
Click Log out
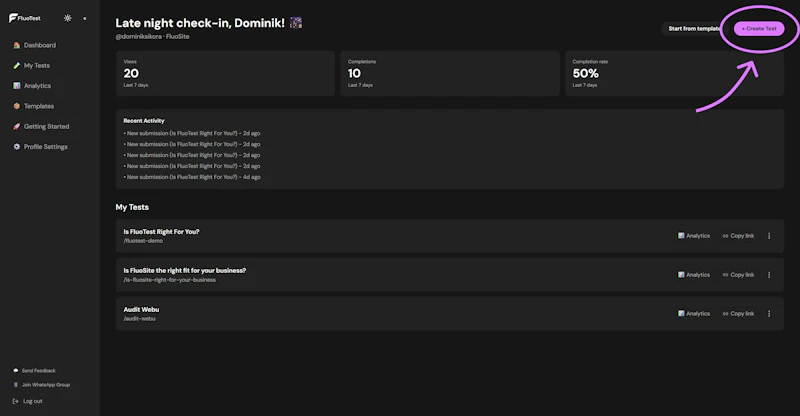(28, 401)
